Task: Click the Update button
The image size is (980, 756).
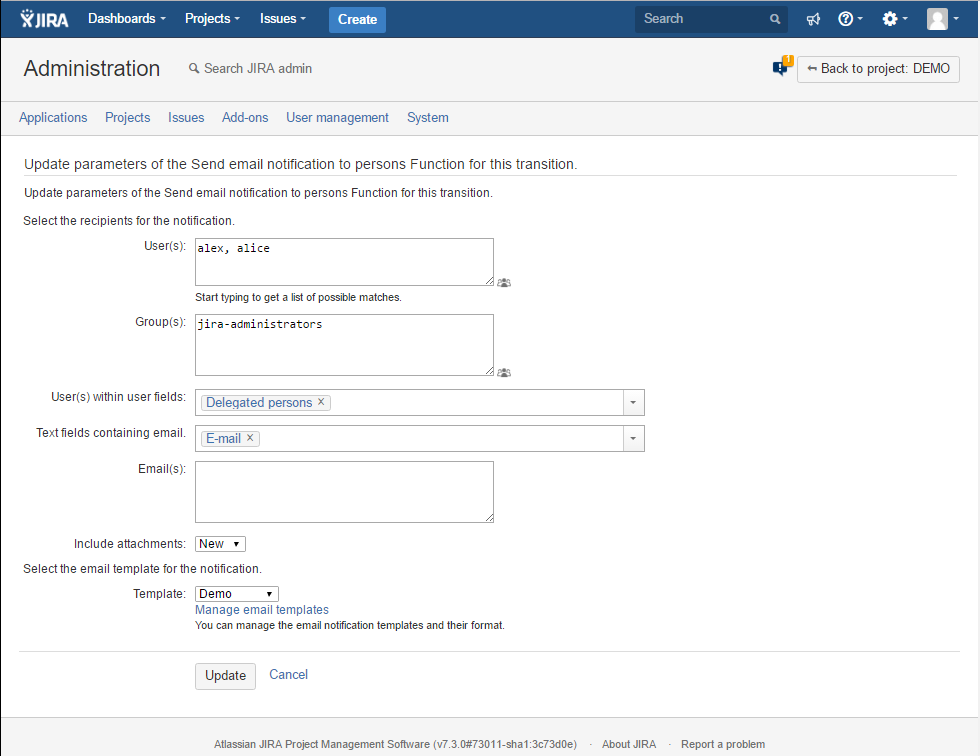Action: pyautogui.click(x=226, y=676)
